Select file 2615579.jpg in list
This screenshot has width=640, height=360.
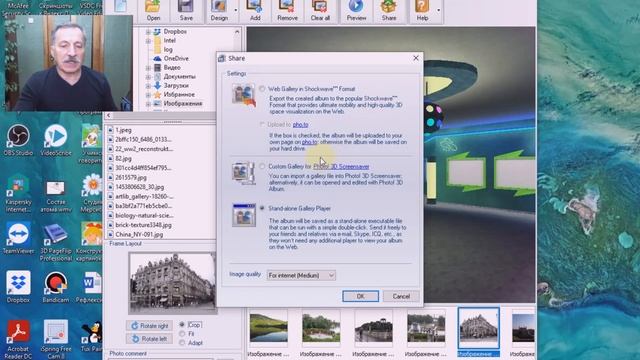click(x=131, y=178)
